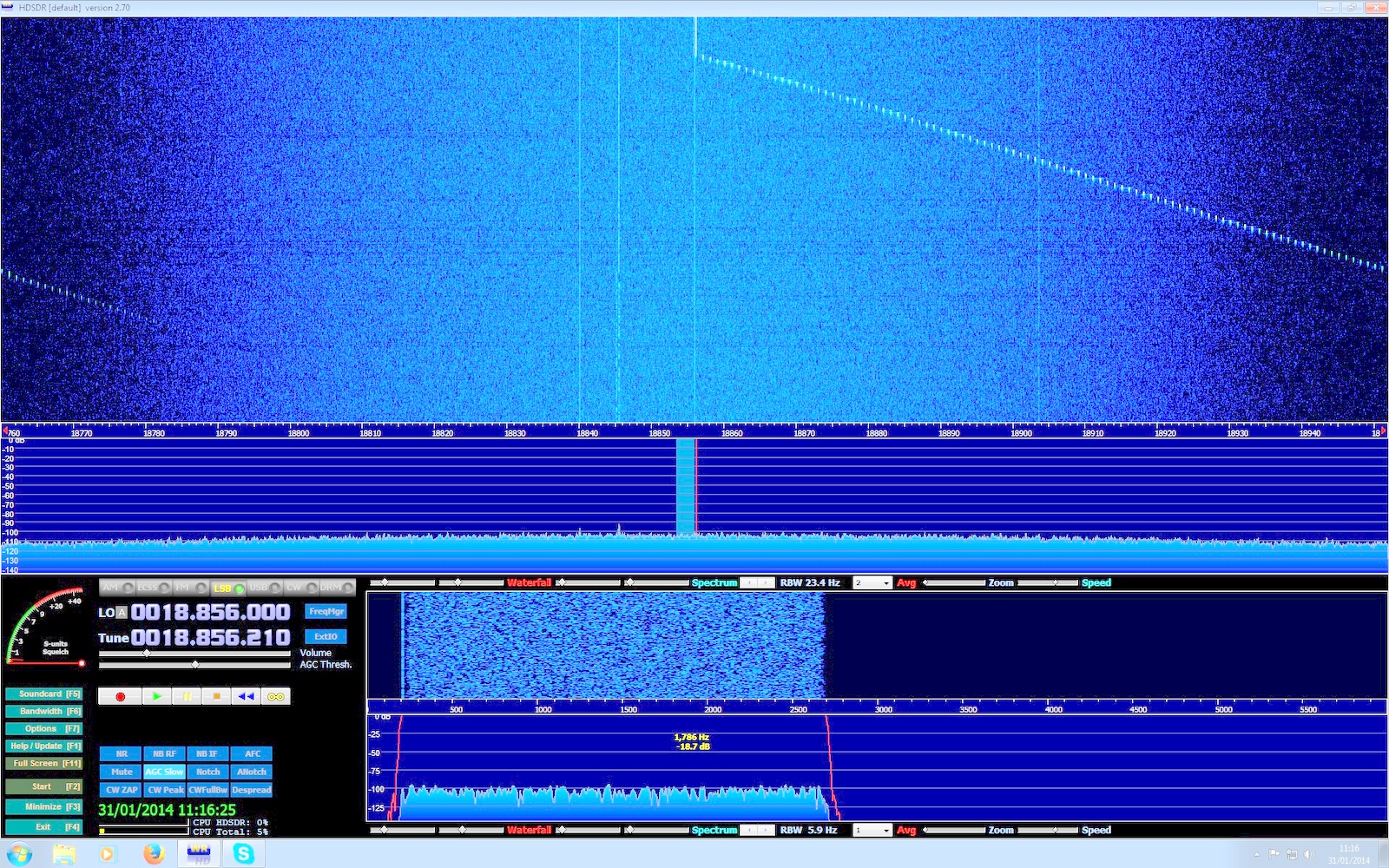Select USB demodulation mode
Viewport: 1389px width, 868px height.
pyautogui.click(x=265, y=588)
